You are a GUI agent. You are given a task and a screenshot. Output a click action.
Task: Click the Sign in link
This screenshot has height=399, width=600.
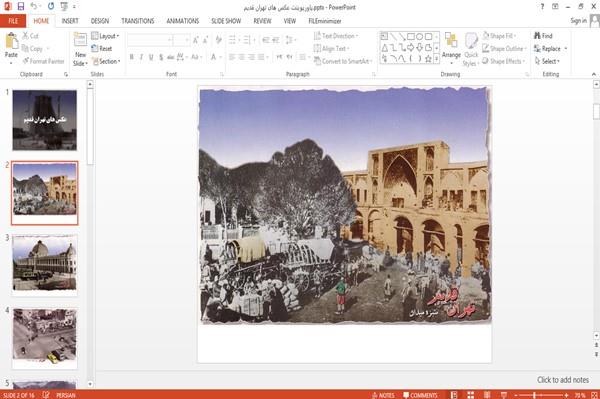[x=578, y=21]
